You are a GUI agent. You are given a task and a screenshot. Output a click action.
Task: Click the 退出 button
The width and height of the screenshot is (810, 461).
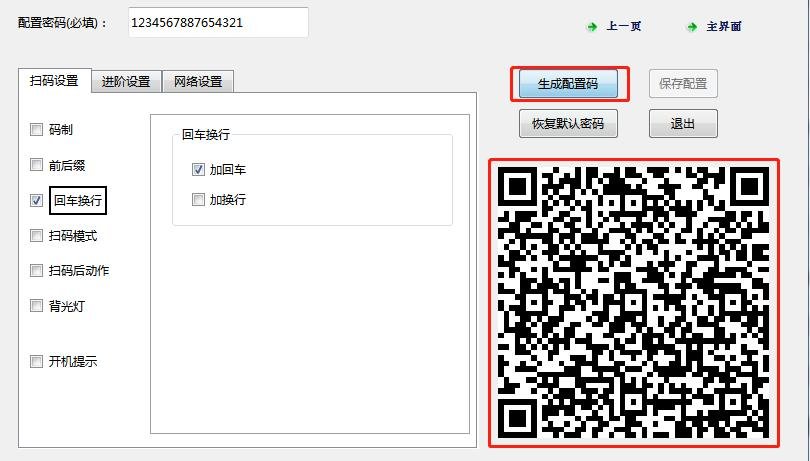pyautogui.click(x=683, y=124)
